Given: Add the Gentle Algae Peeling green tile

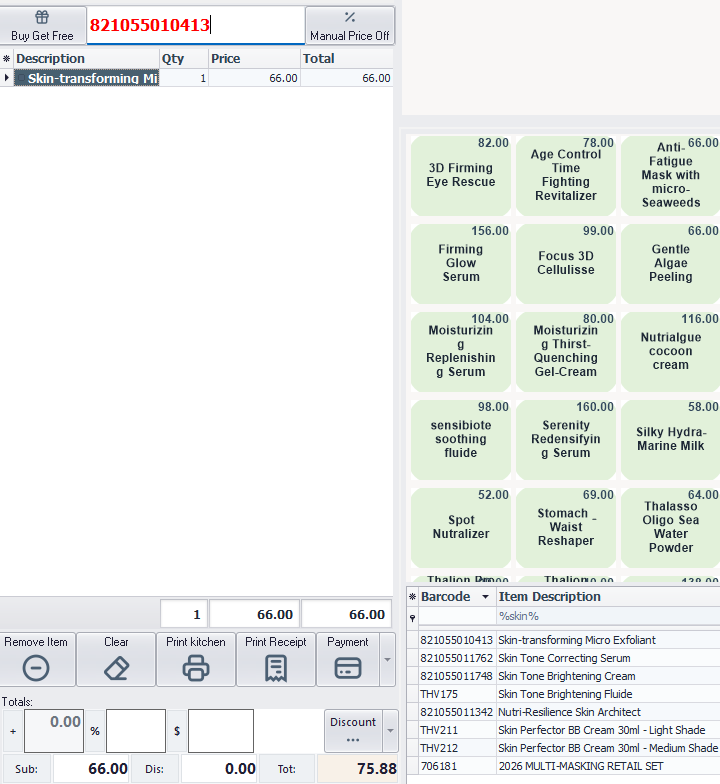Looking at the screenshot, I should tap(670, 264).
